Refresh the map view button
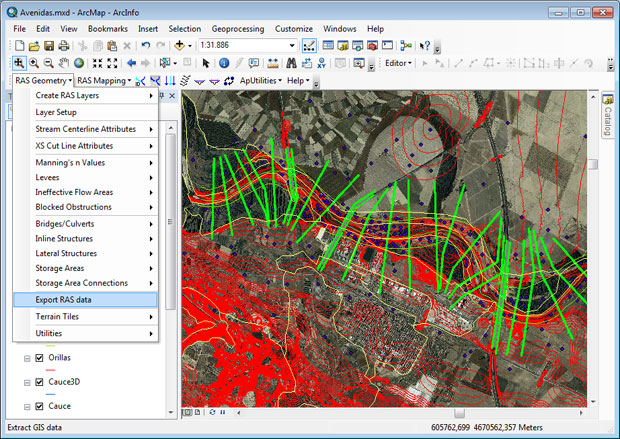 tap(212, 413)
